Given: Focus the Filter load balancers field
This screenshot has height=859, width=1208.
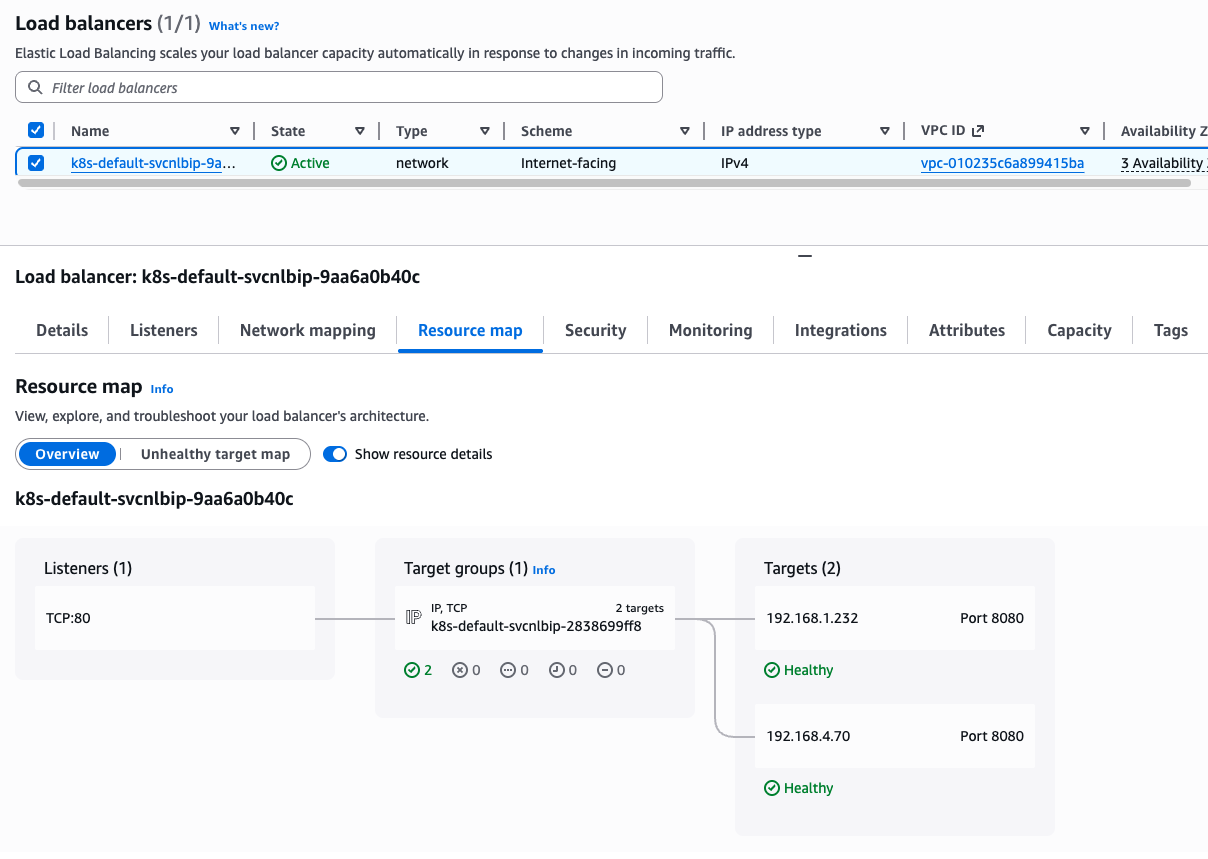Looking at the screenshot, I should coord(350,88).
